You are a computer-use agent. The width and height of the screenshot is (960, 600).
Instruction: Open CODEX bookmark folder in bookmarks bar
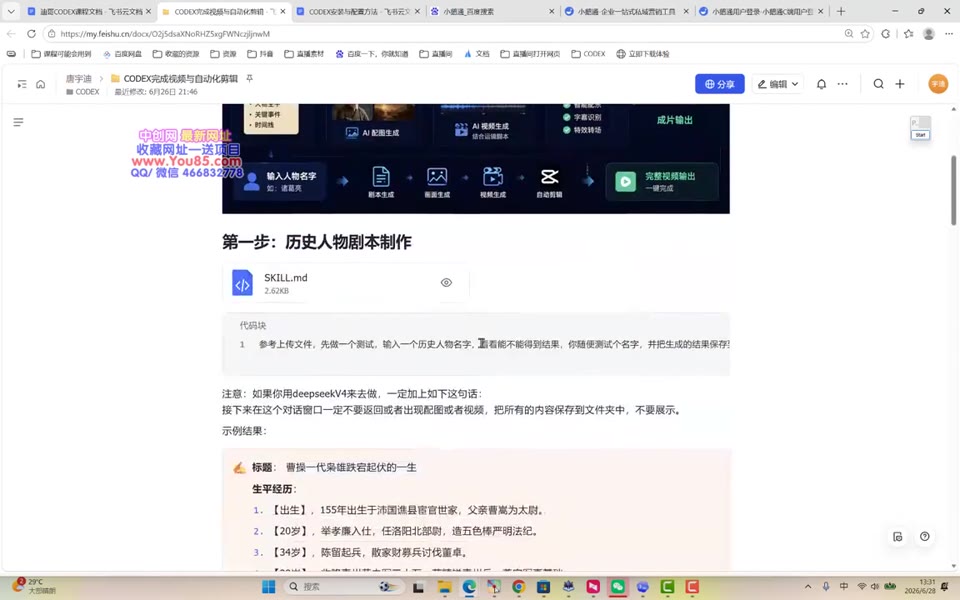(x=588, y=54)
